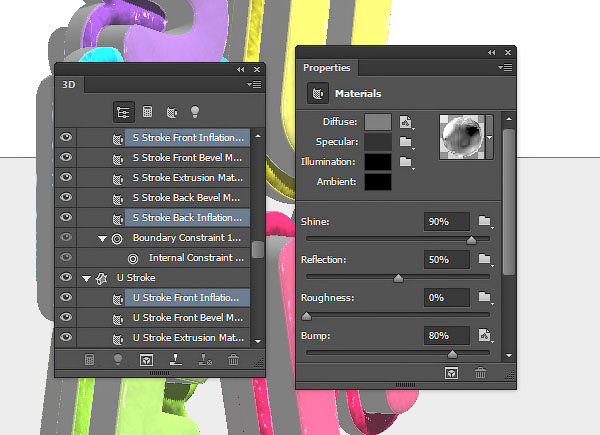This screenshot has height=435, width=600.
Task: Click the Shine value field
Action: (447, 222)
